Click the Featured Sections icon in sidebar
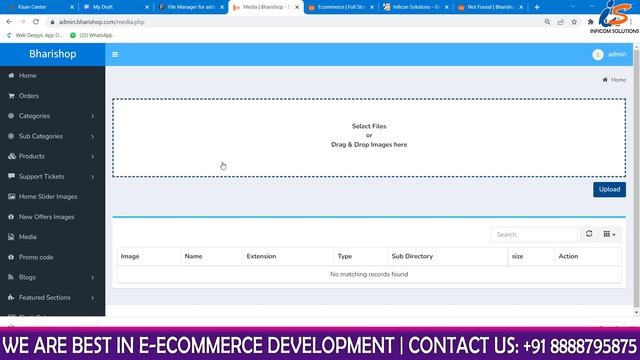 coord(11,297)
